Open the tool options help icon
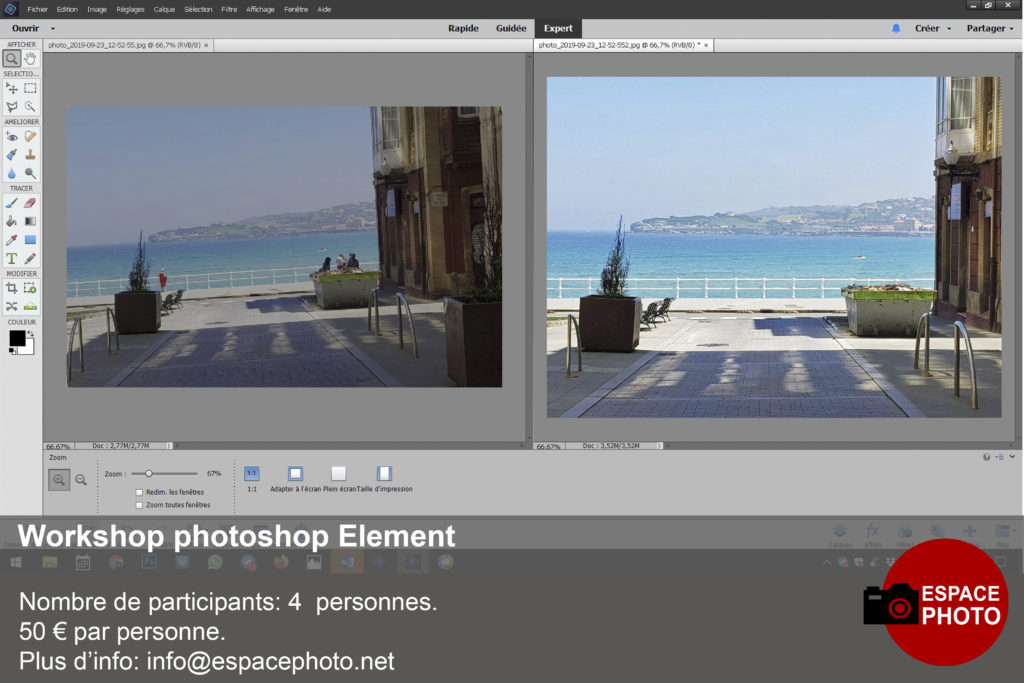 (x=986, y=457)
